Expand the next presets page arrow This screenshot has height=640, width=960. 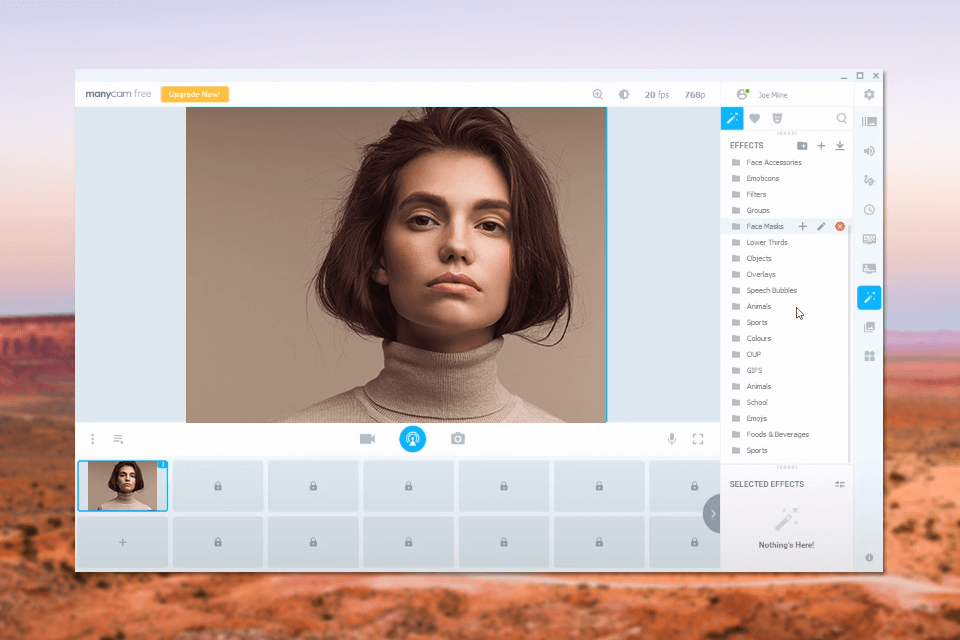[712, 513]
